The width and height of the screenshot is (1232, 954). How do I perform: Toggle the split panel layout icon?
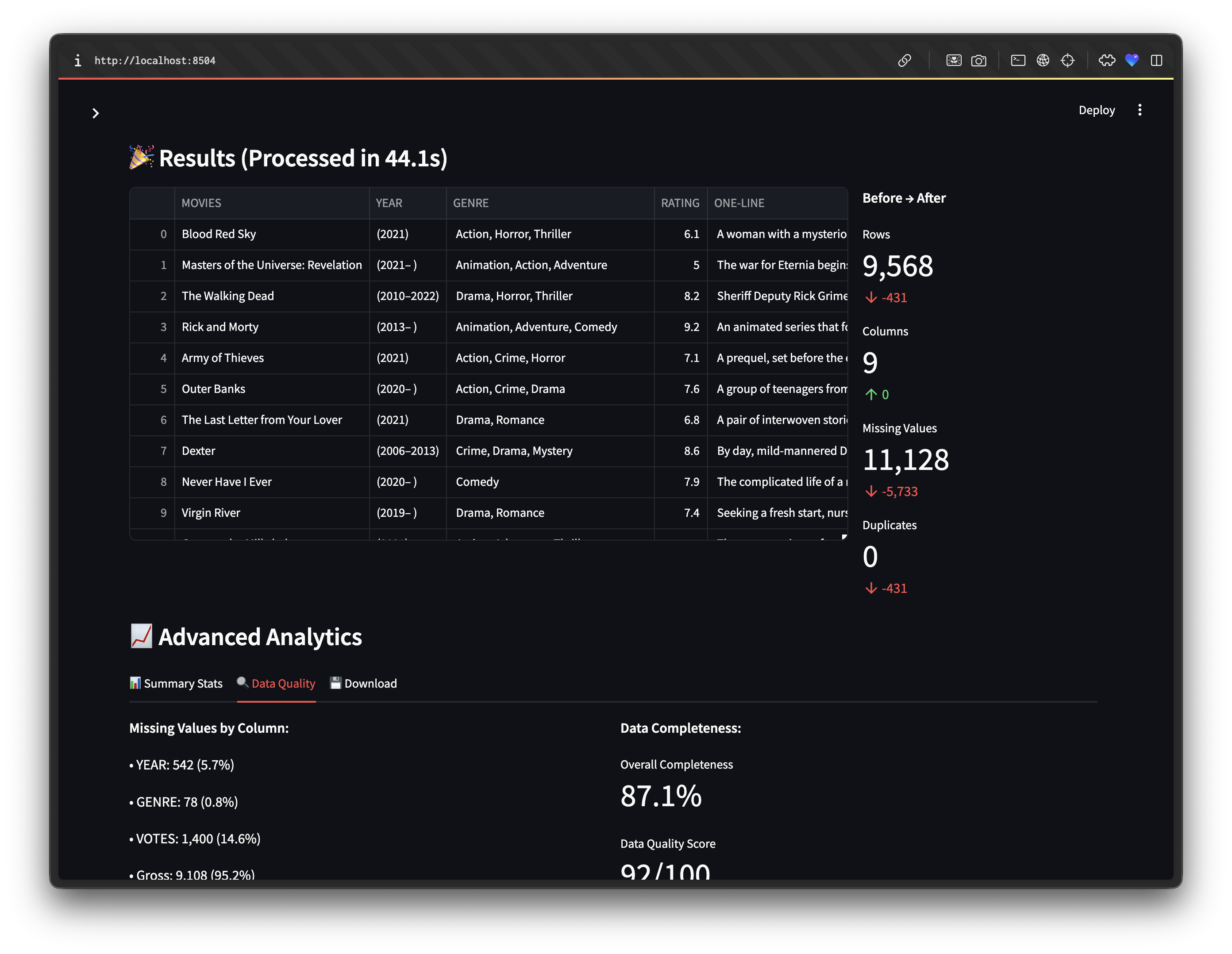(x=1156, y=60)
